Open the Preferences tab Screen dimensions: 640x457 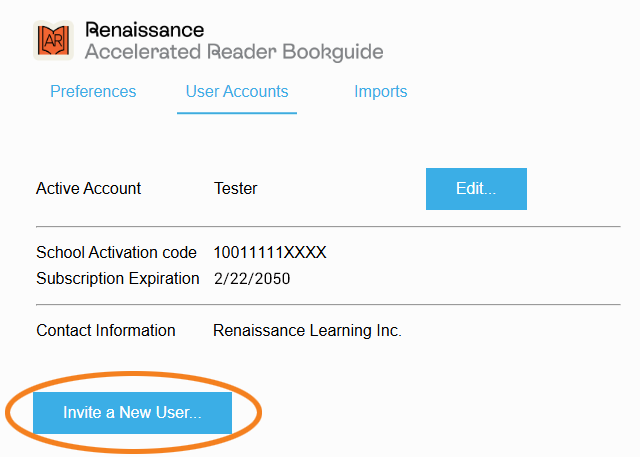pyautogui.click(x=93, y=91)
